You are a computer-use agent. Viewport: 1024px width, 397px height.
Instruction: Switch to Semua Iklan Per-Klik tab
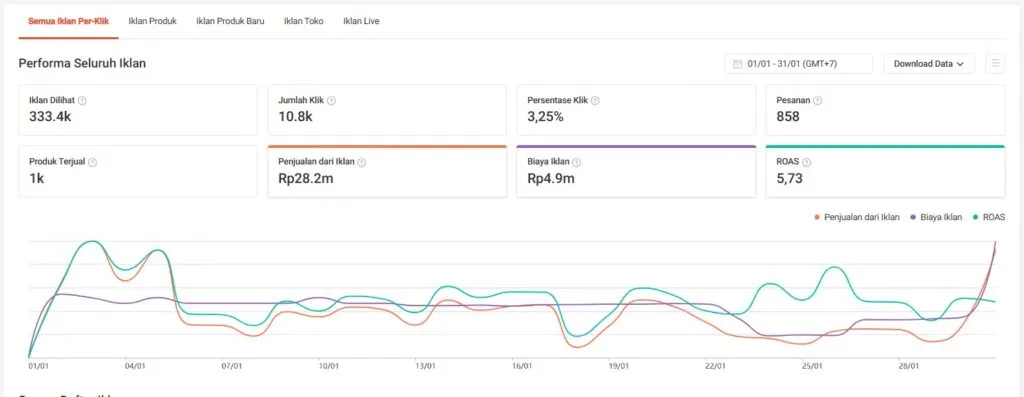[x=69, y=21]
